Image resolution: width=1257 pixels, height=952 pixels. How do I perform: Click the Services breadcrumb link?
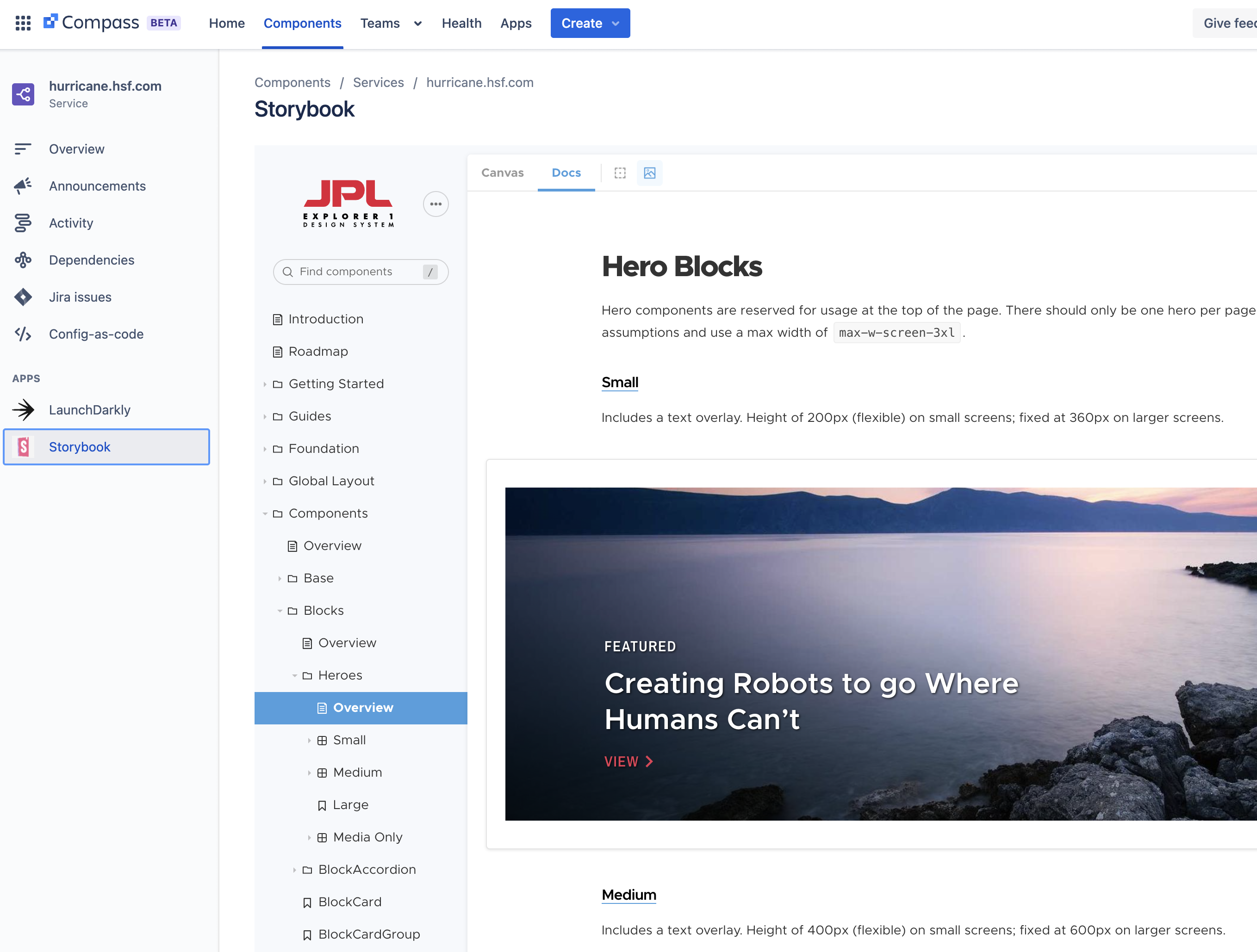pyautogui.click(x=378, y=82)
